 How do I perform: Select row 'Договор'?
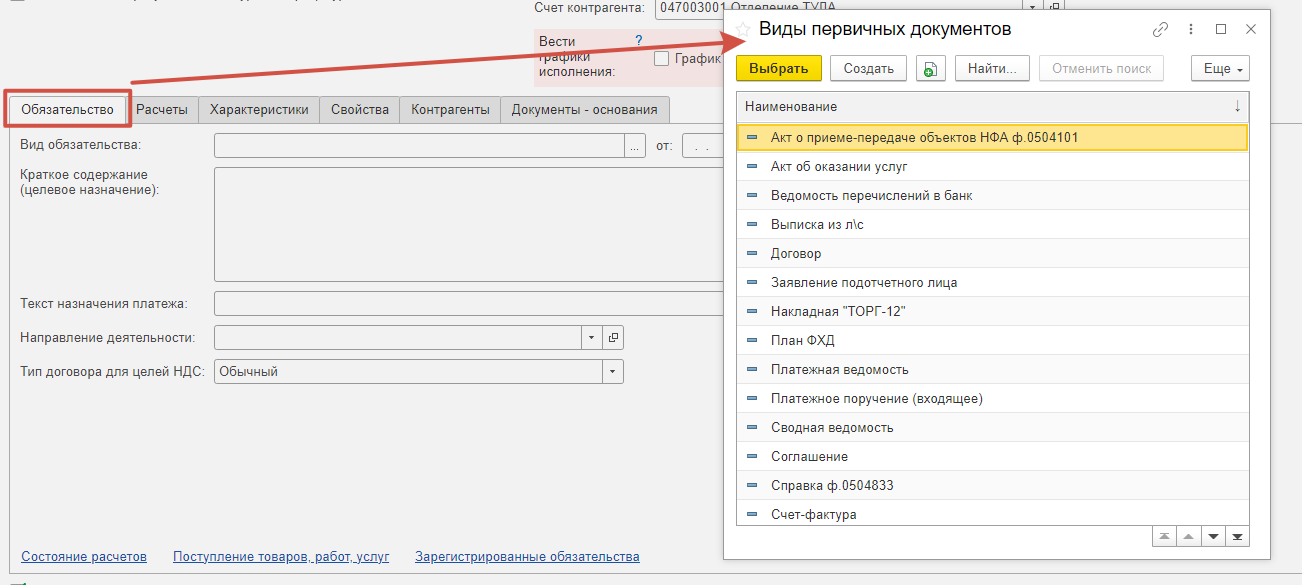pyautogui.click(x=992, y=253)
